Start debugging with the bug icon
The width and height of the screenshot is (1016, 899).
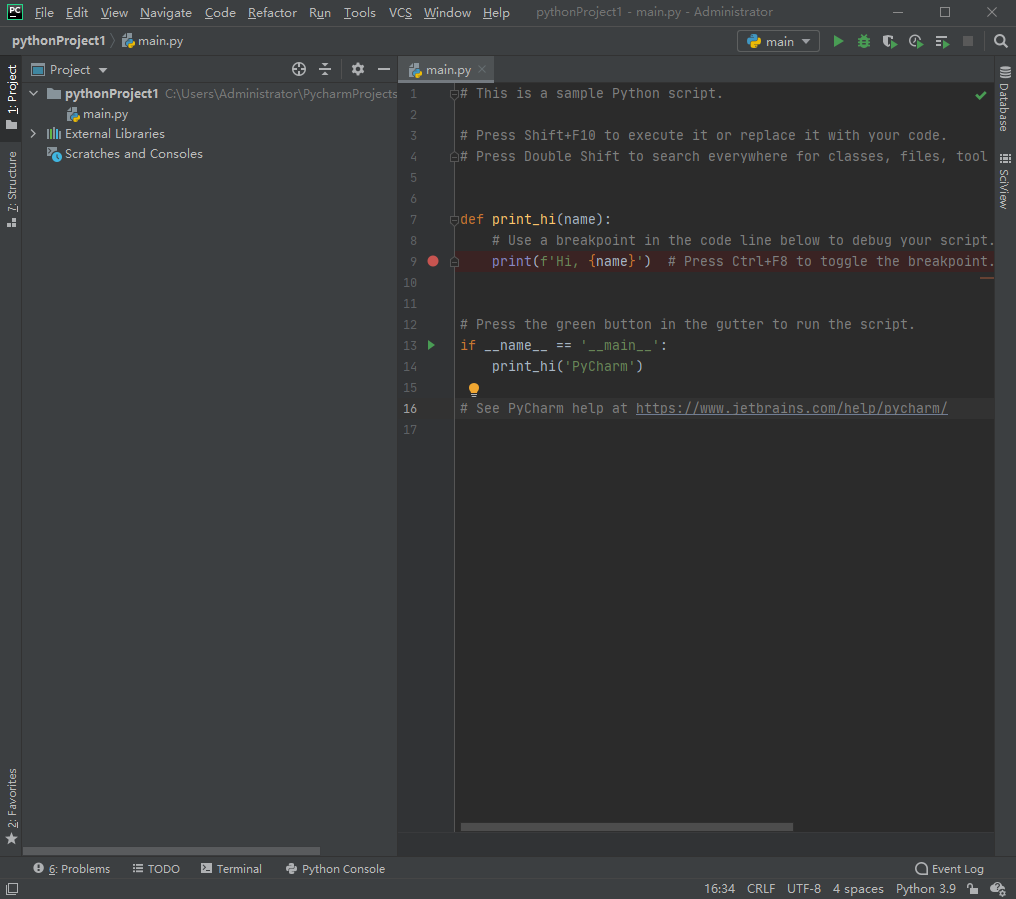[x=864, y=41]
